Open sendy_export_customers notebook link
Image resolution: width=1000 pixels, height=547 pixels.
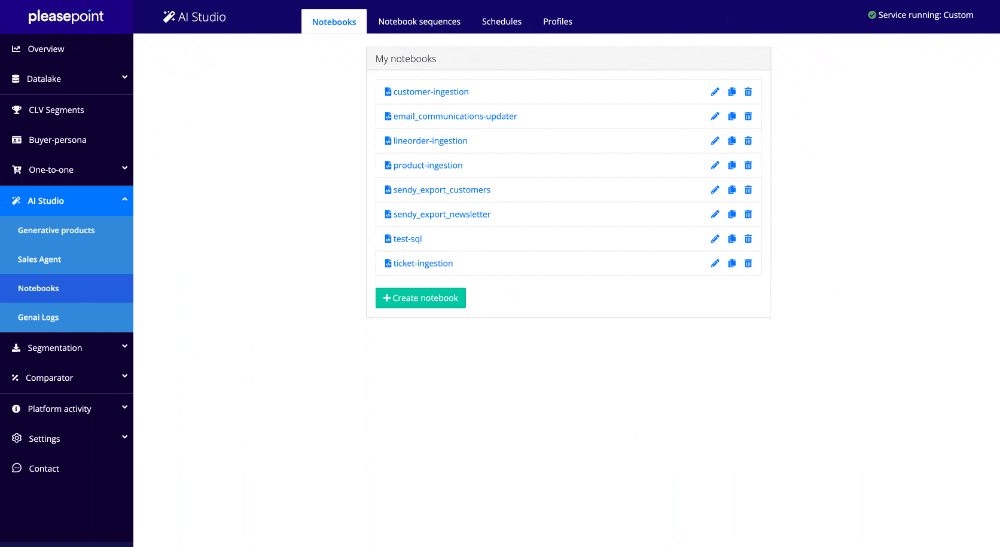tap(441, 190)
